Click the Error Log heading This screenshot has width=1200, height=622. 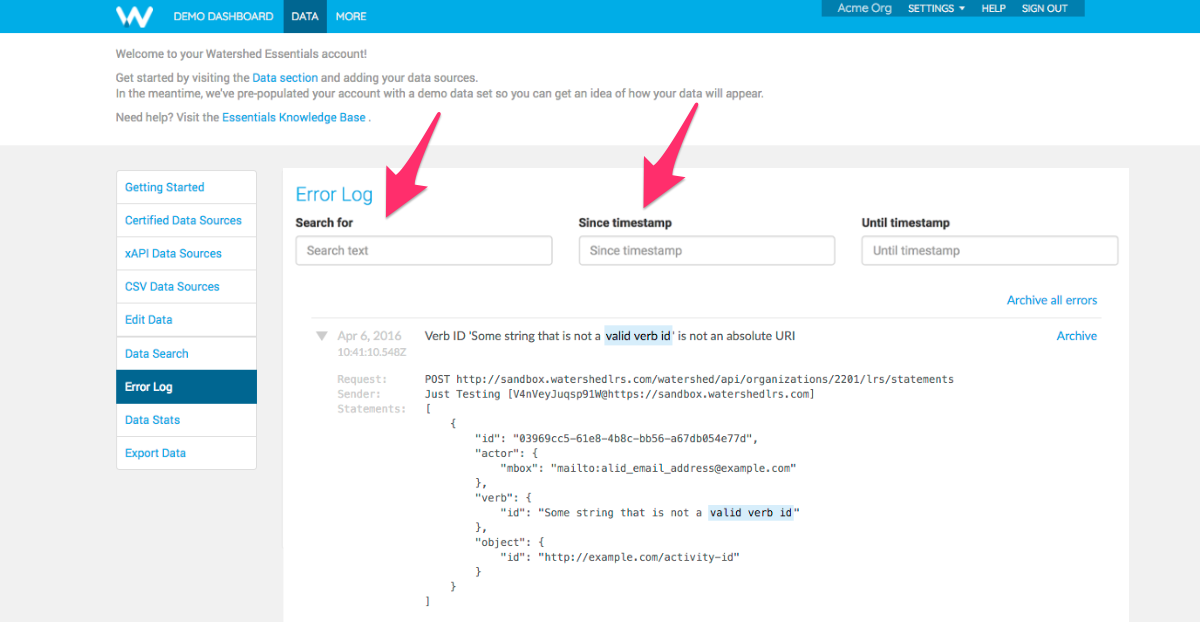334,194
